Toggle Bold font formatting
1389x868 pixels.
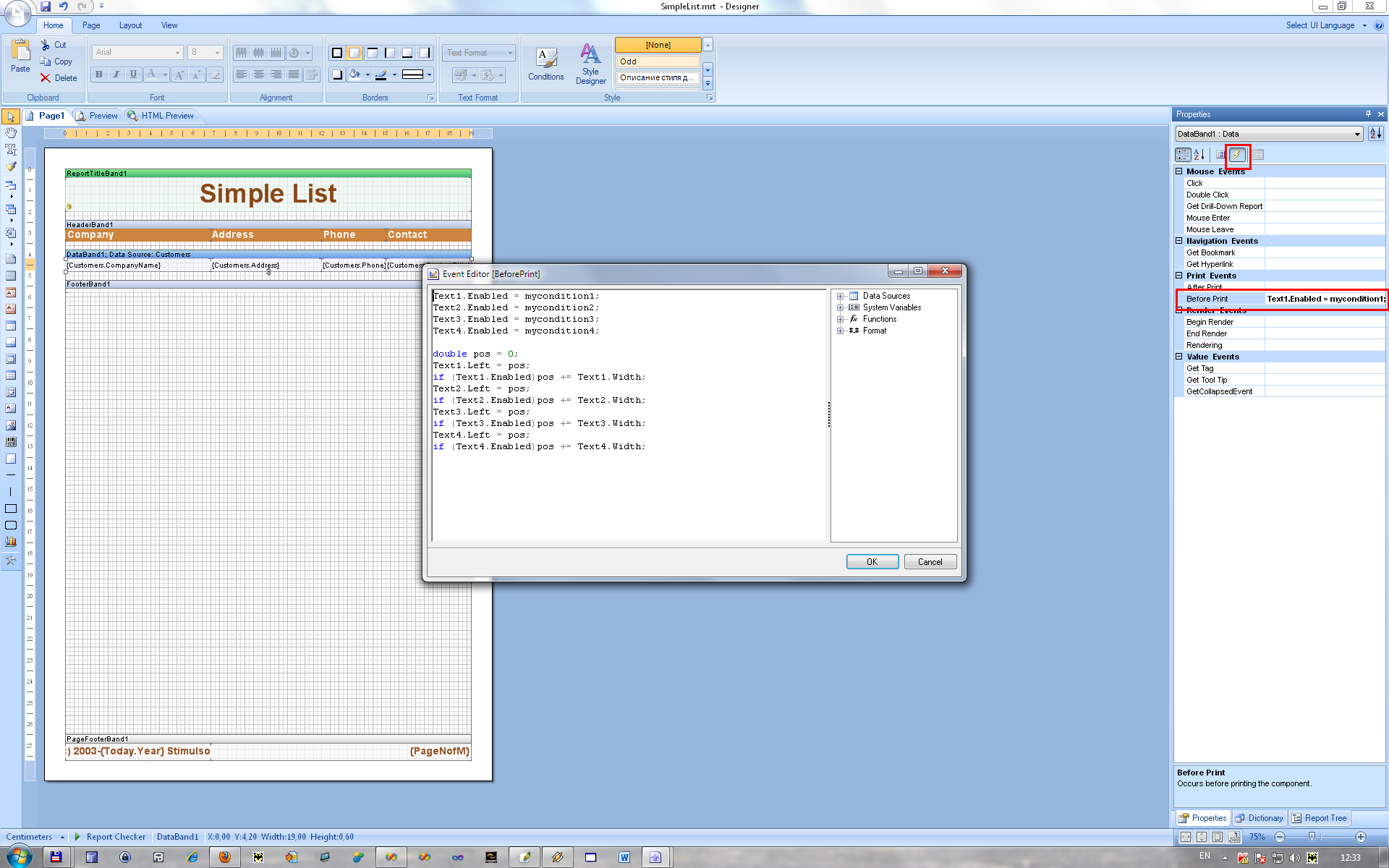click(99, 75)
